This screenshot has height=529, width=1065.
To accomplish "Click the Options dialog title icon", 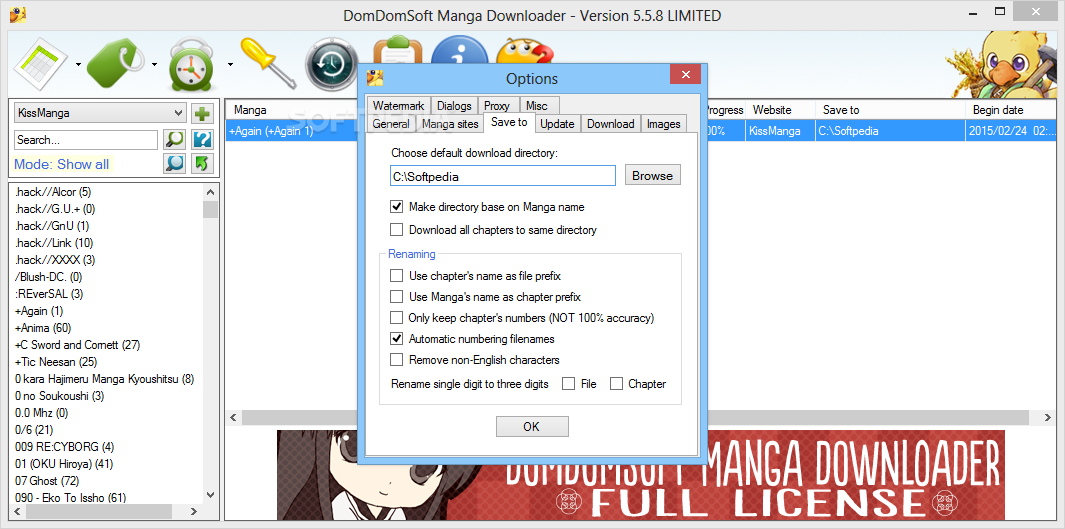I will [x=376, y=78].
